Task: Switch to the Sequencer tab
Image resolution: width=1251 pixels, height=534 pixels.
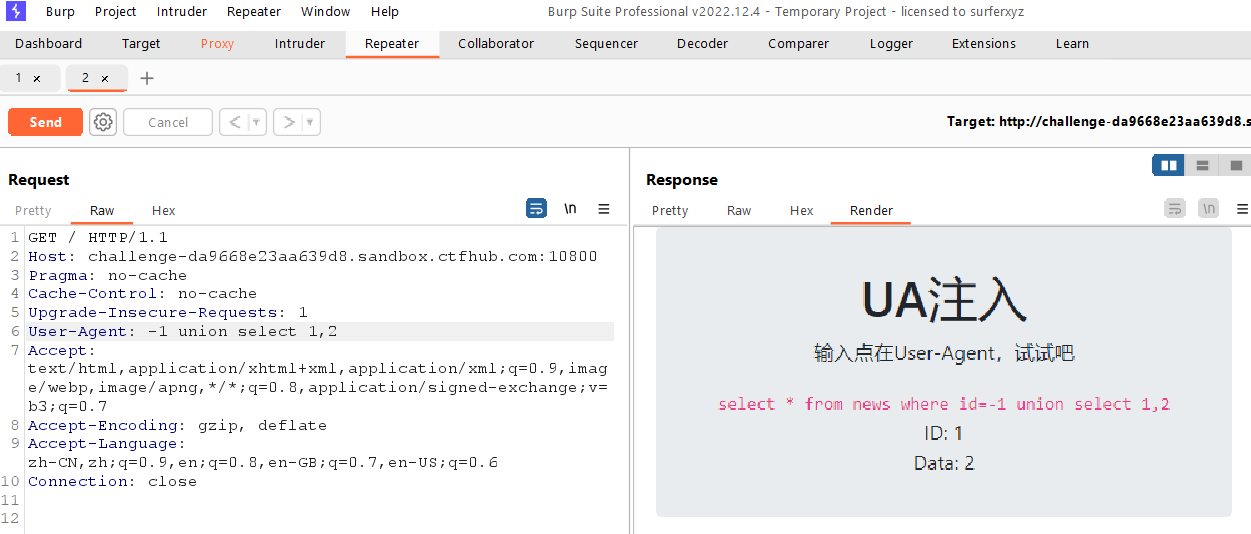Action: pos(606,44)
